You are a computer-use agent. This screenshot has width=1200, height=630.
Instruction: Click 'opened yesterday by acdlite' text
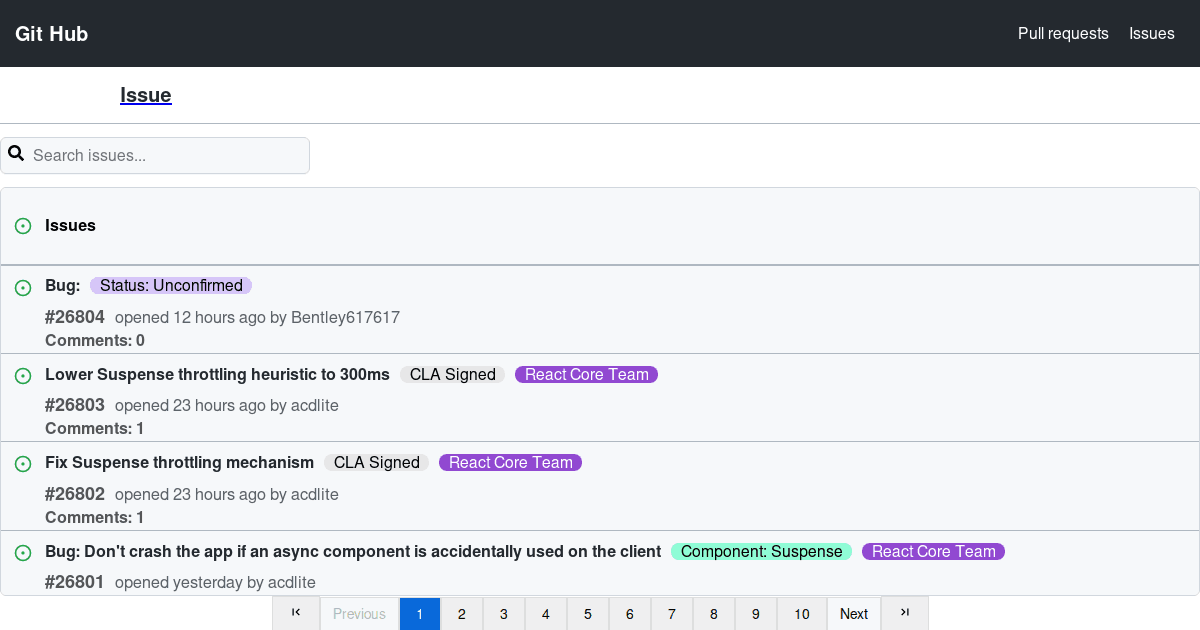point(215,582)
